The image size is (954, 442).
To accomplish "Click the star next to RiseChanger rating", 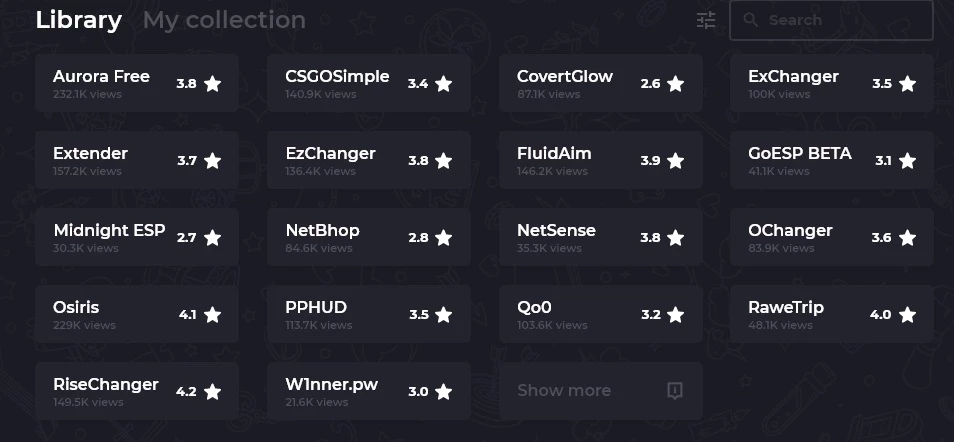I will click(212, 391).
